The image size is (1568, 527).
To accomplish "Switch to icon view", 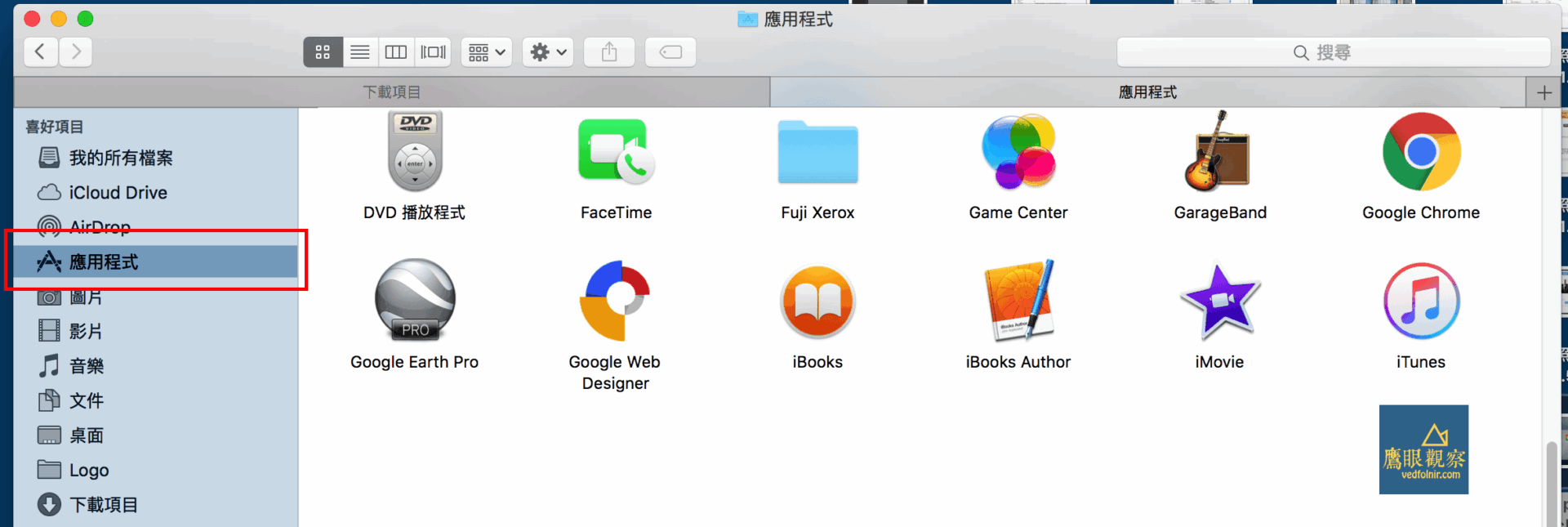I will pyautogui.click(x=323, y=52).
